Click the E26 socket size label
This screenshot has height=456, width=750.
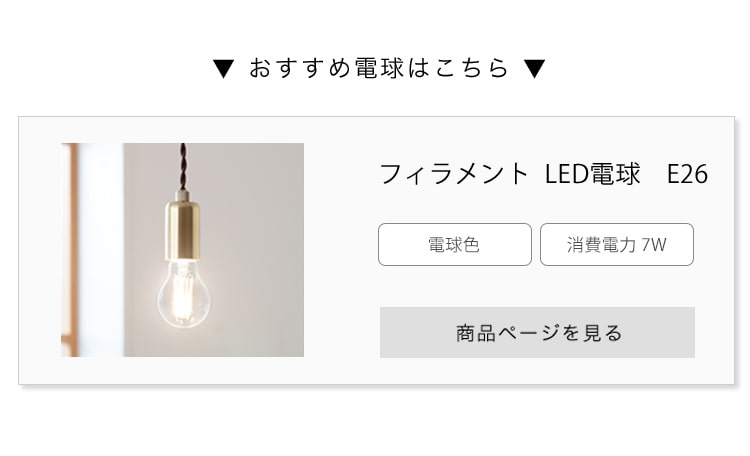tap(687, 174)
